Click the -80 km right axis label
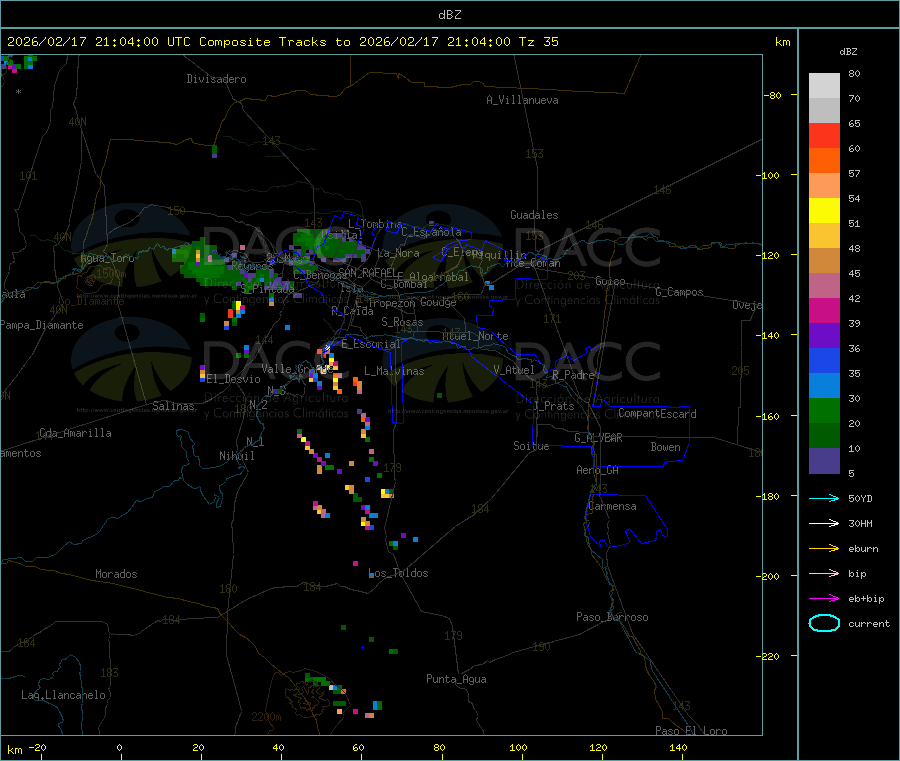This screenshot has width=900, height=761. [x=773, y=95]
